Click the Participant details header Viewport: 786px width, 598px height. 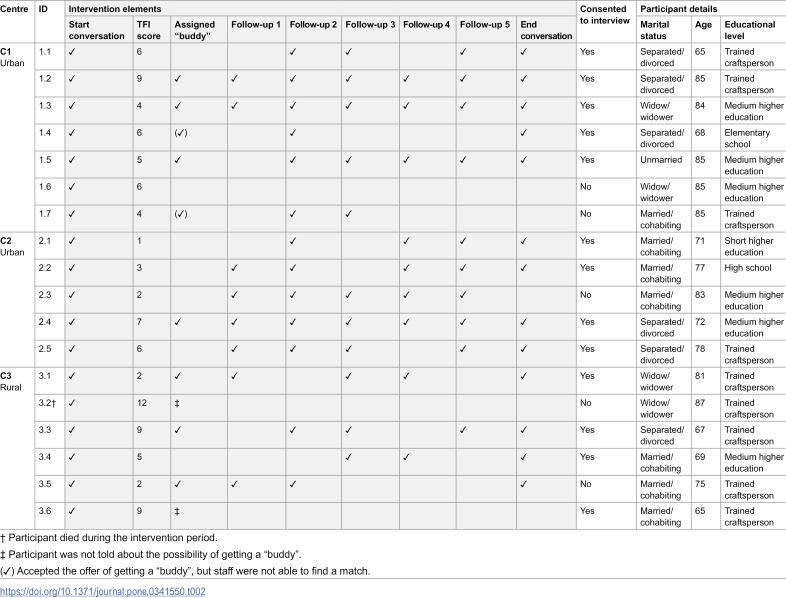coord(678,9)
